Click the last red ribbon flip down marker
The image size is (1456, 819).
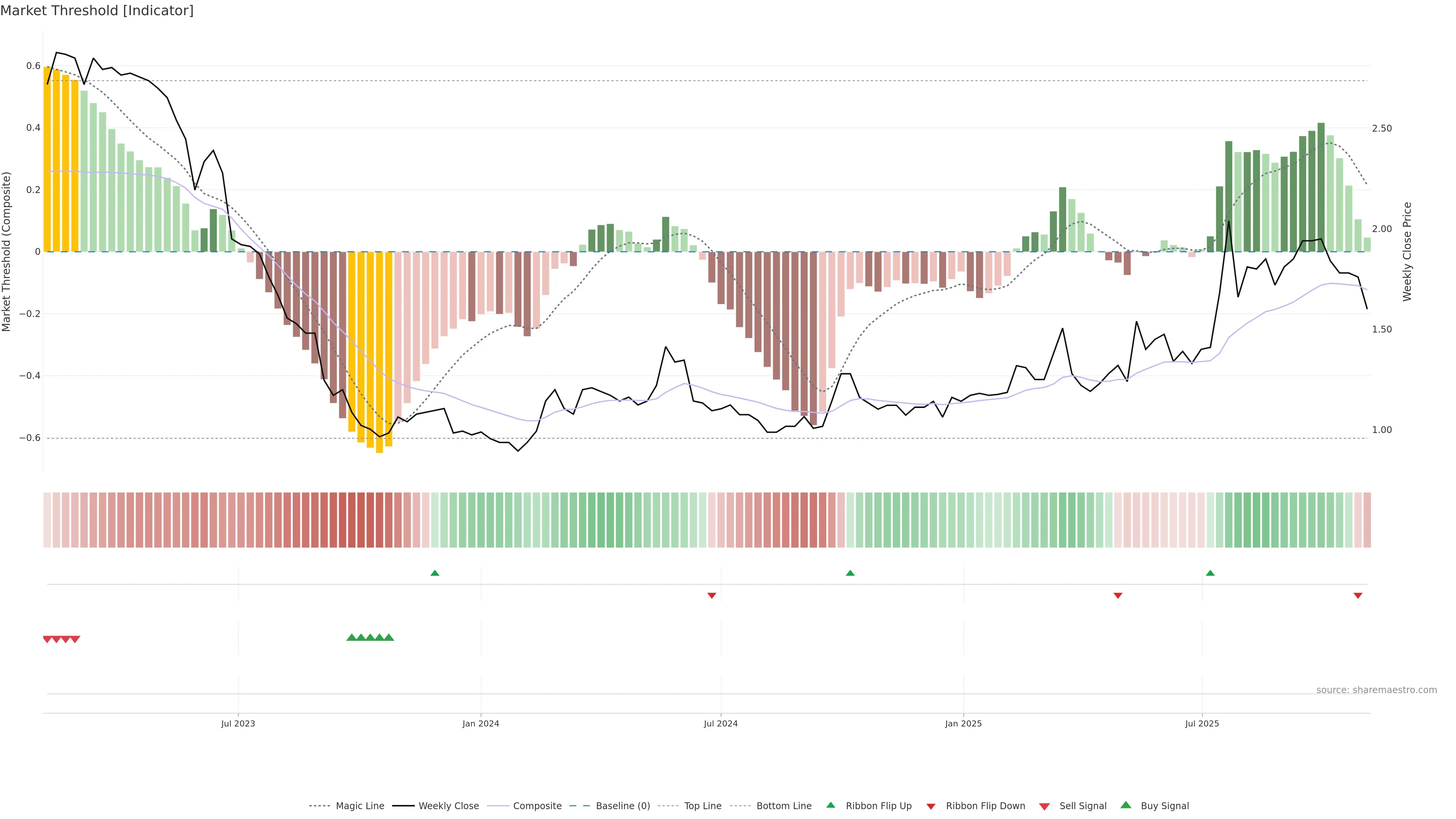click(1358, 595)
